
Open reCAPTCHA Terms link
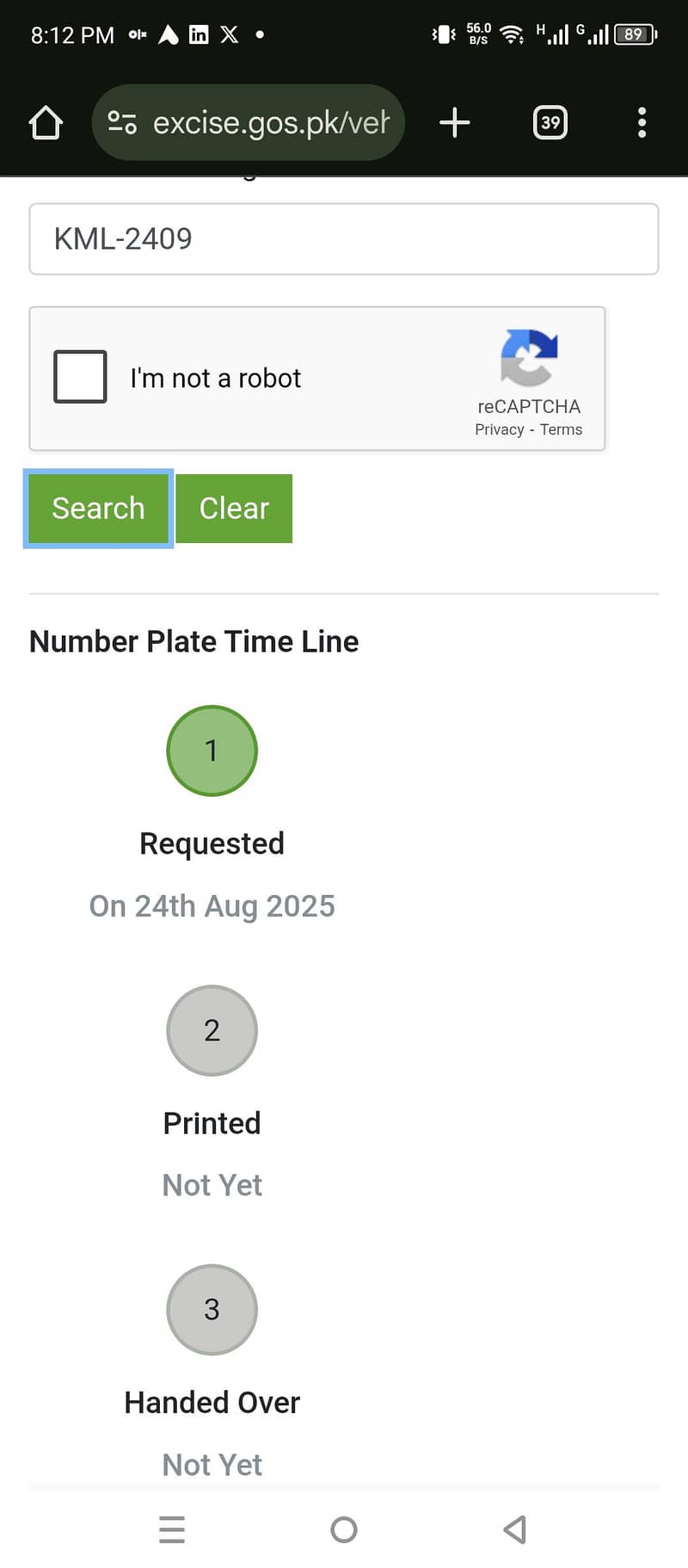[x=561, y=429]
